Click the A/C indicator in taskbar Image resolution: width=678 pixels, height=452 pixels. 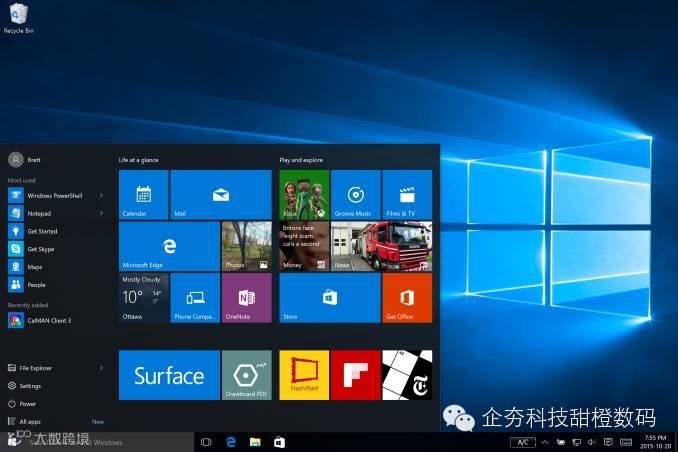523,442
